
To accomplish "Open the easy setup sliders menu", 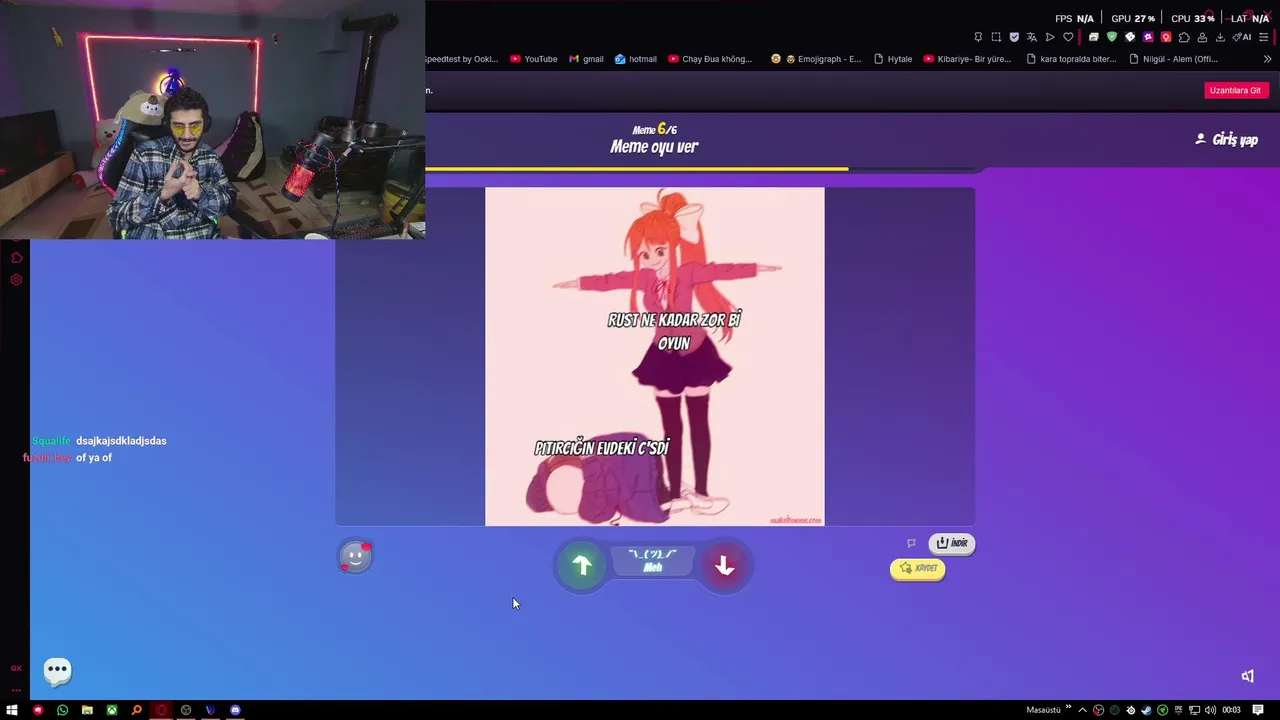I will [1264, 37].
